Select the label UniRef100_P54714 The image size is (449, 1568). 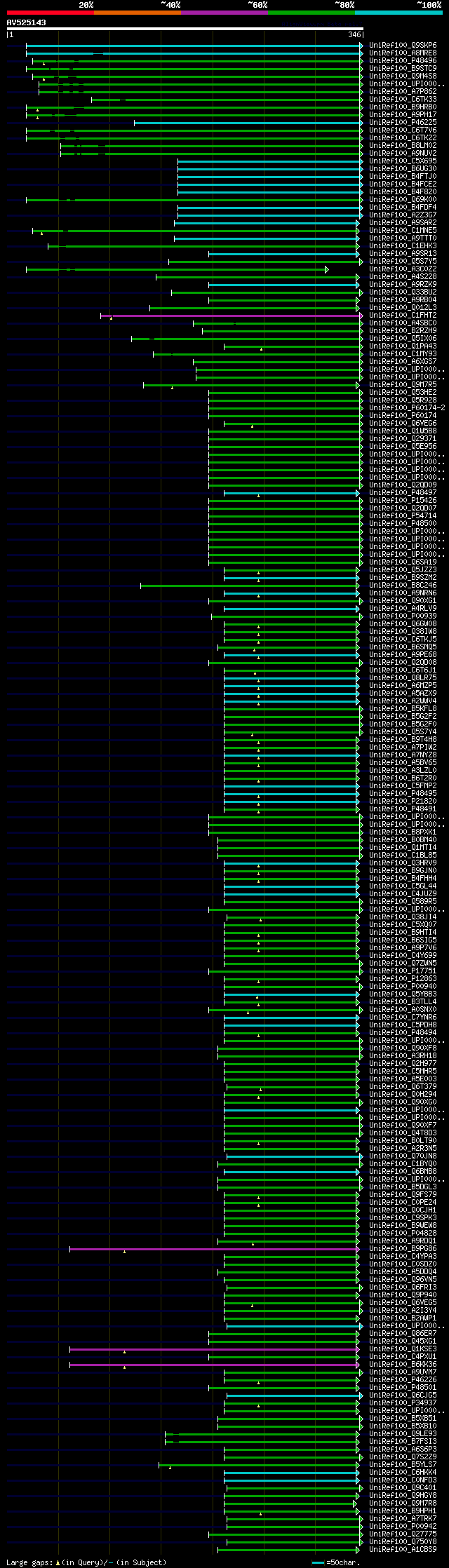403,516
